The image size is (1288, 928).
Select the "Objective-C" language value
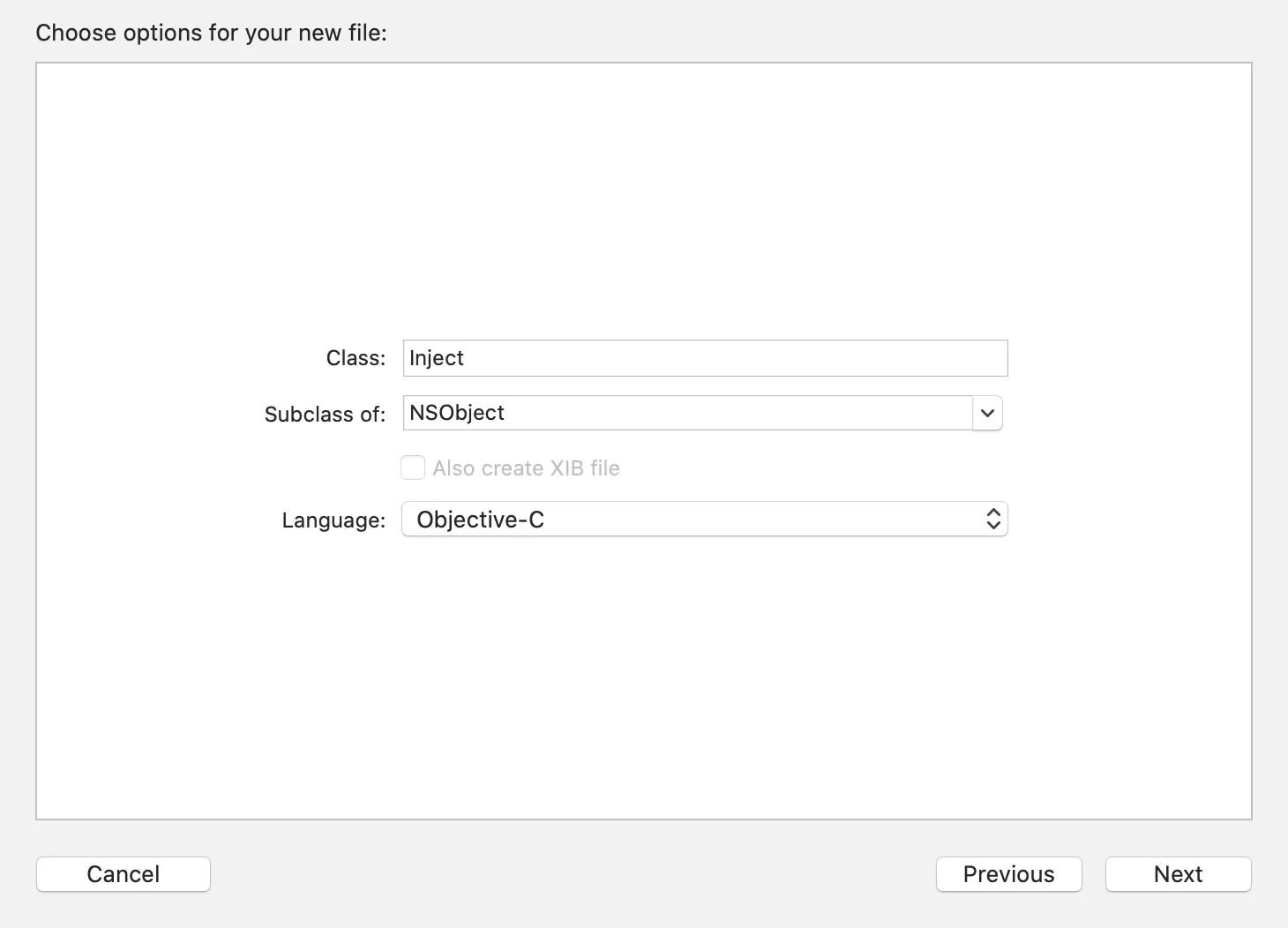point(480,520)
